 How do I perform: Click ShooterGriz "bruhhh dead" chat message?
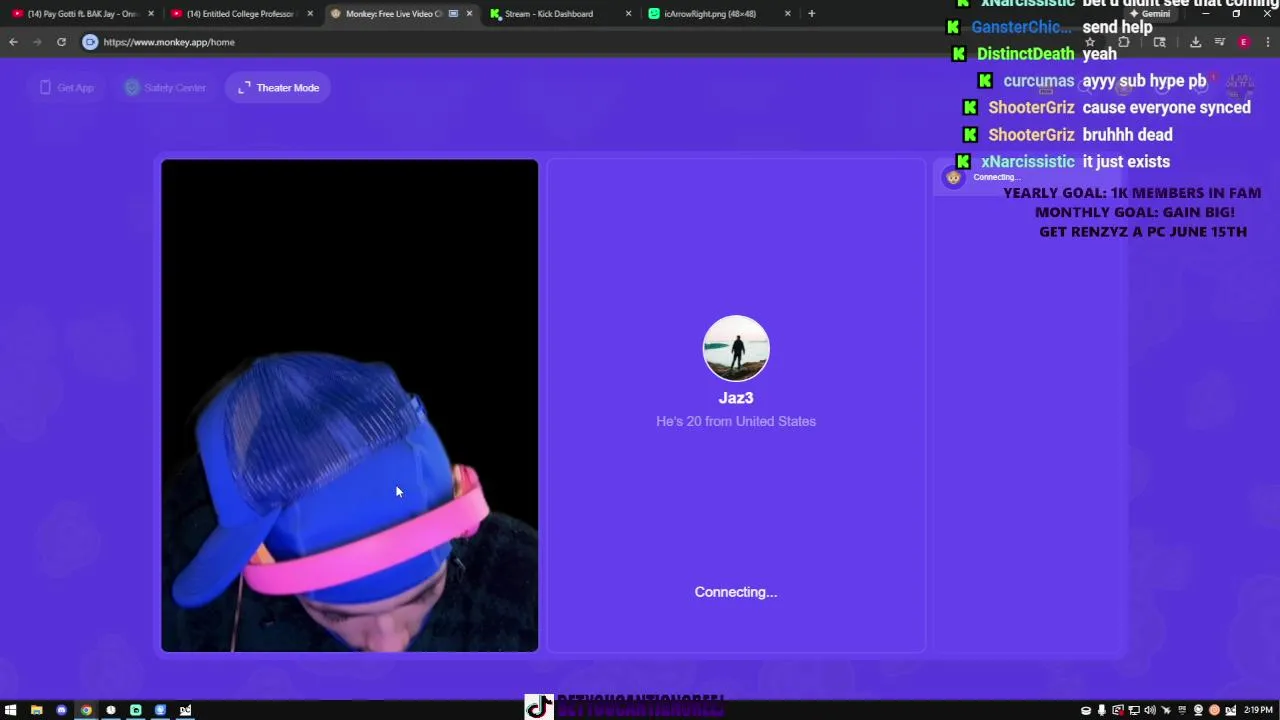point(1128,134)
